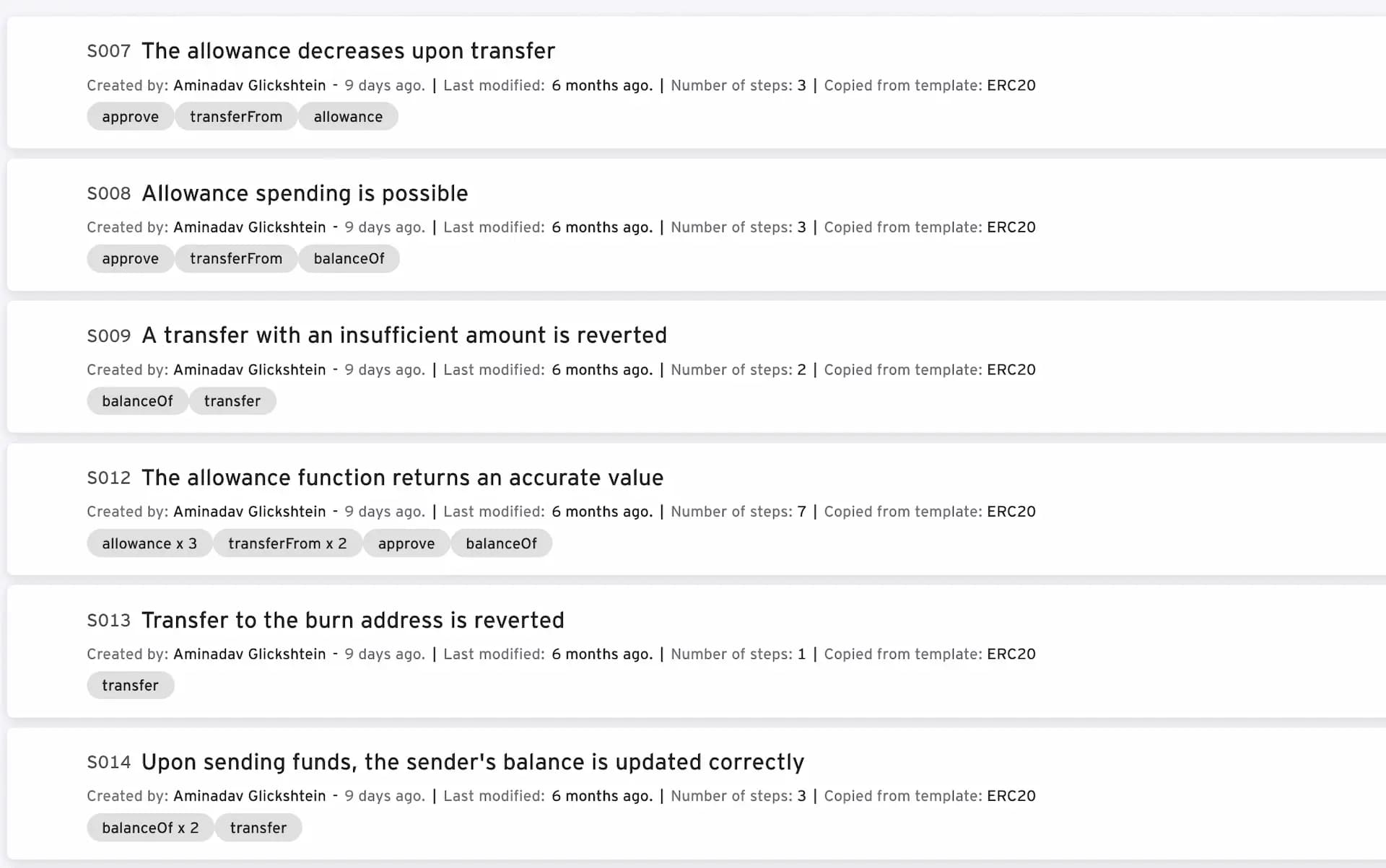Select the allowance tag in scenario S007

(x=348, y=117)
